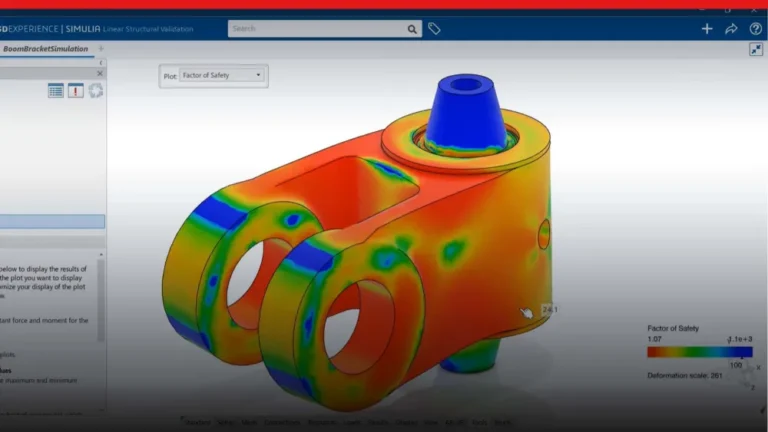Click the 100 legend limit value box
This screenshot has width=768, height=432.
coord(736,365)
